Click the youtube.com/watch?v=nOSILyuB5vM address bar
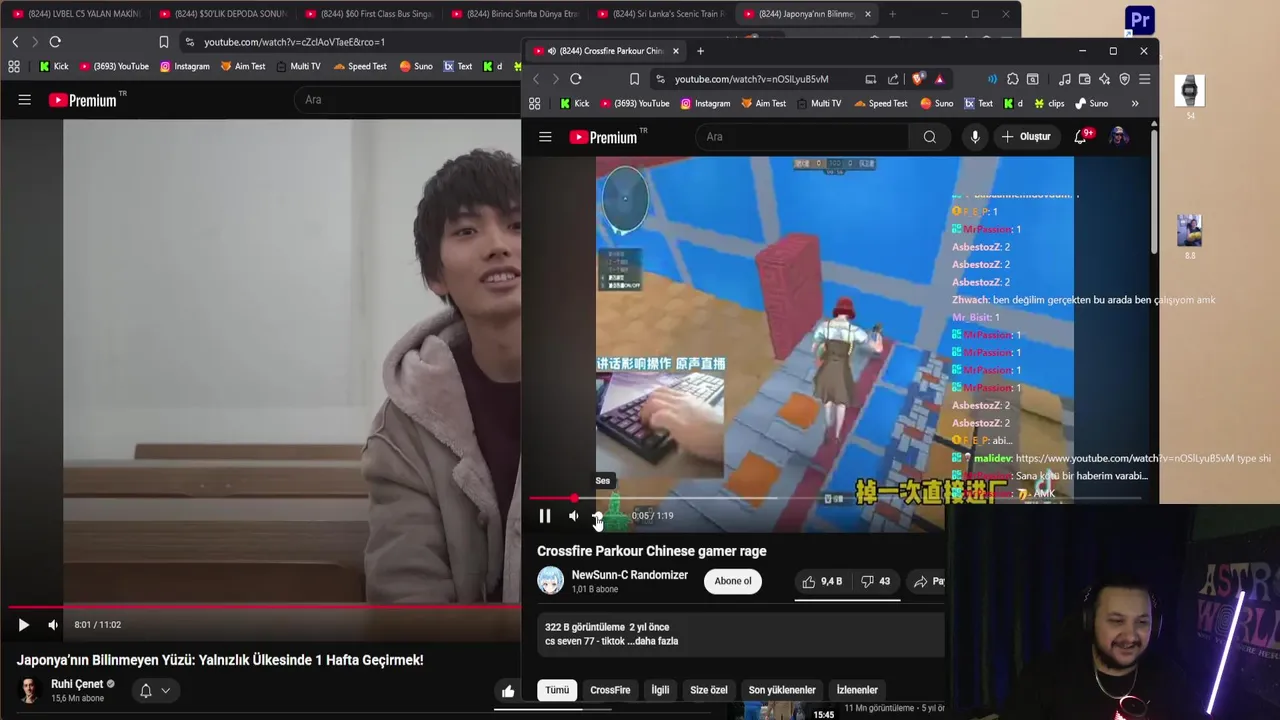 pos(751,79)
